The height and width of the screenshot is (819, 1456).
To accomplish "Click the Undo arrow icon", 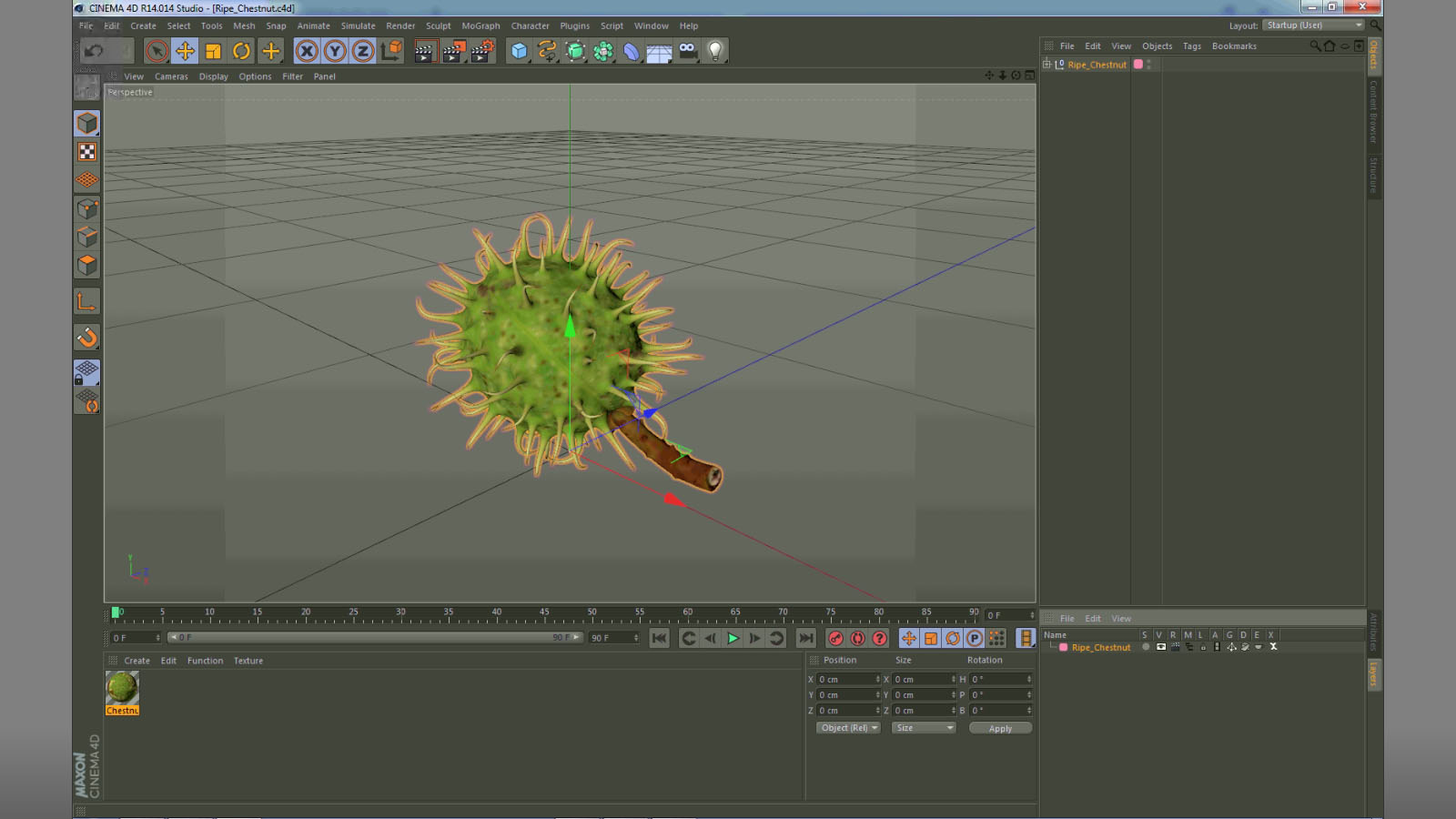I will tap(94, 51).
